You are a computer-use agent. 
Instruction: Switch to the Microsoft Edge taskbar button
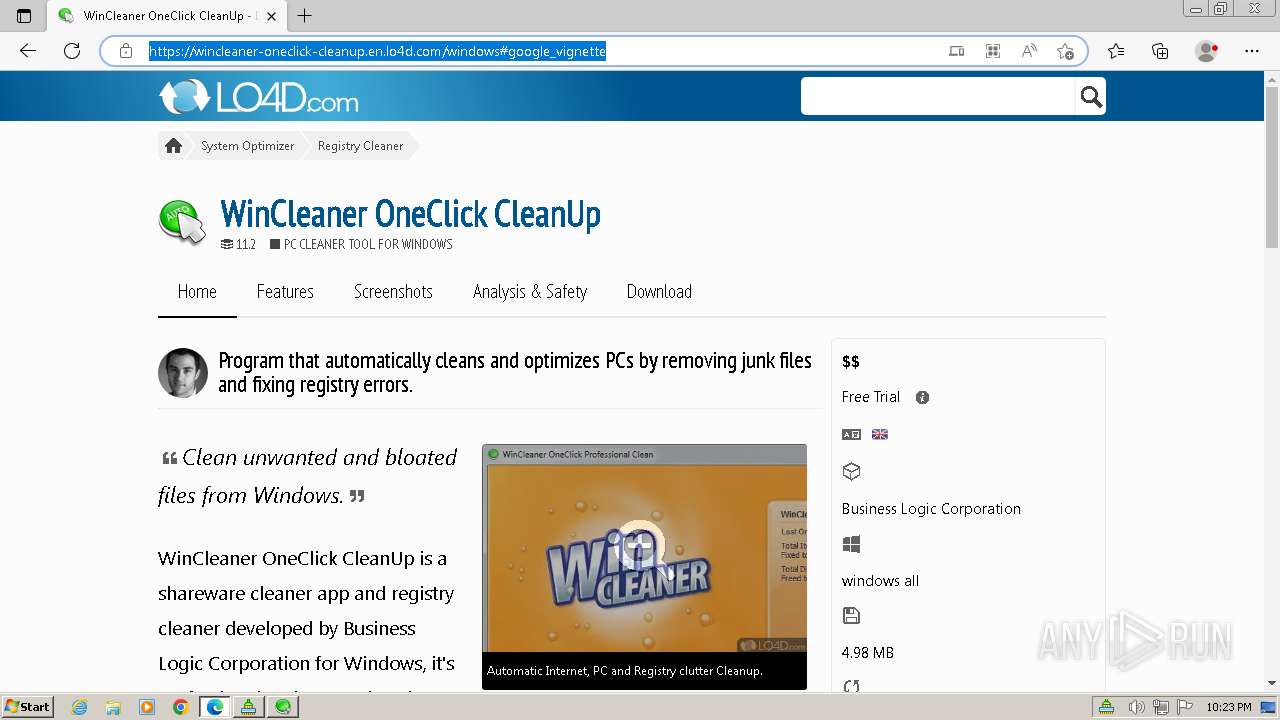pyautogui.click(x=214, y=707)
